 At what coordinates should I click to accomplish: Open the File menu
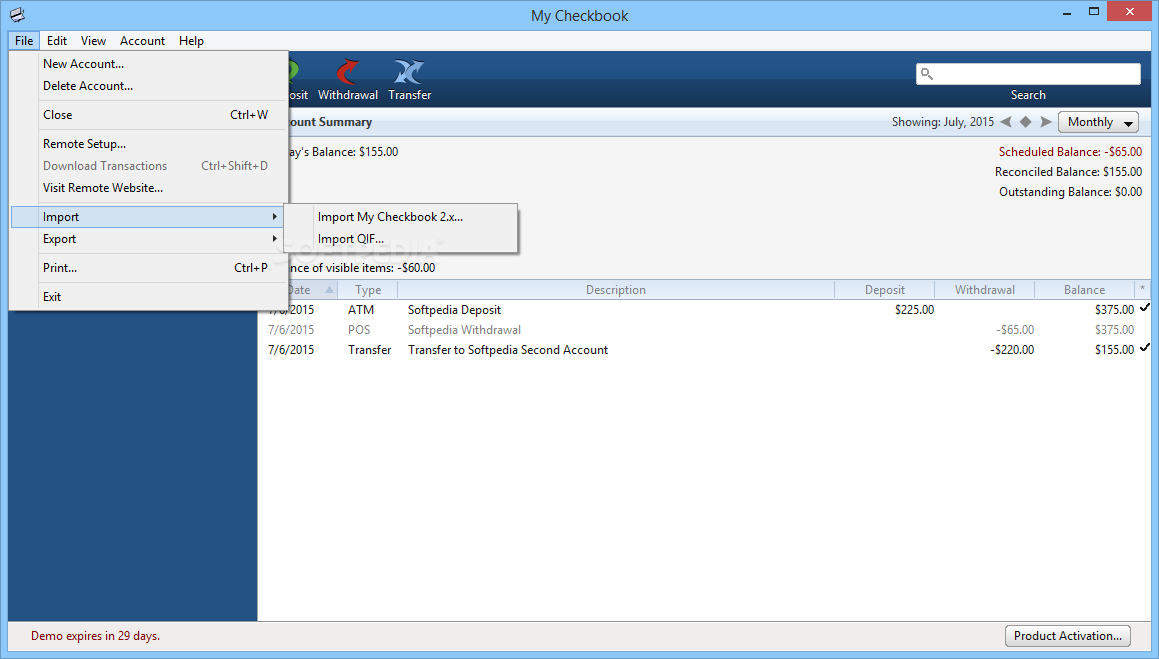click(x=24, y=41)
